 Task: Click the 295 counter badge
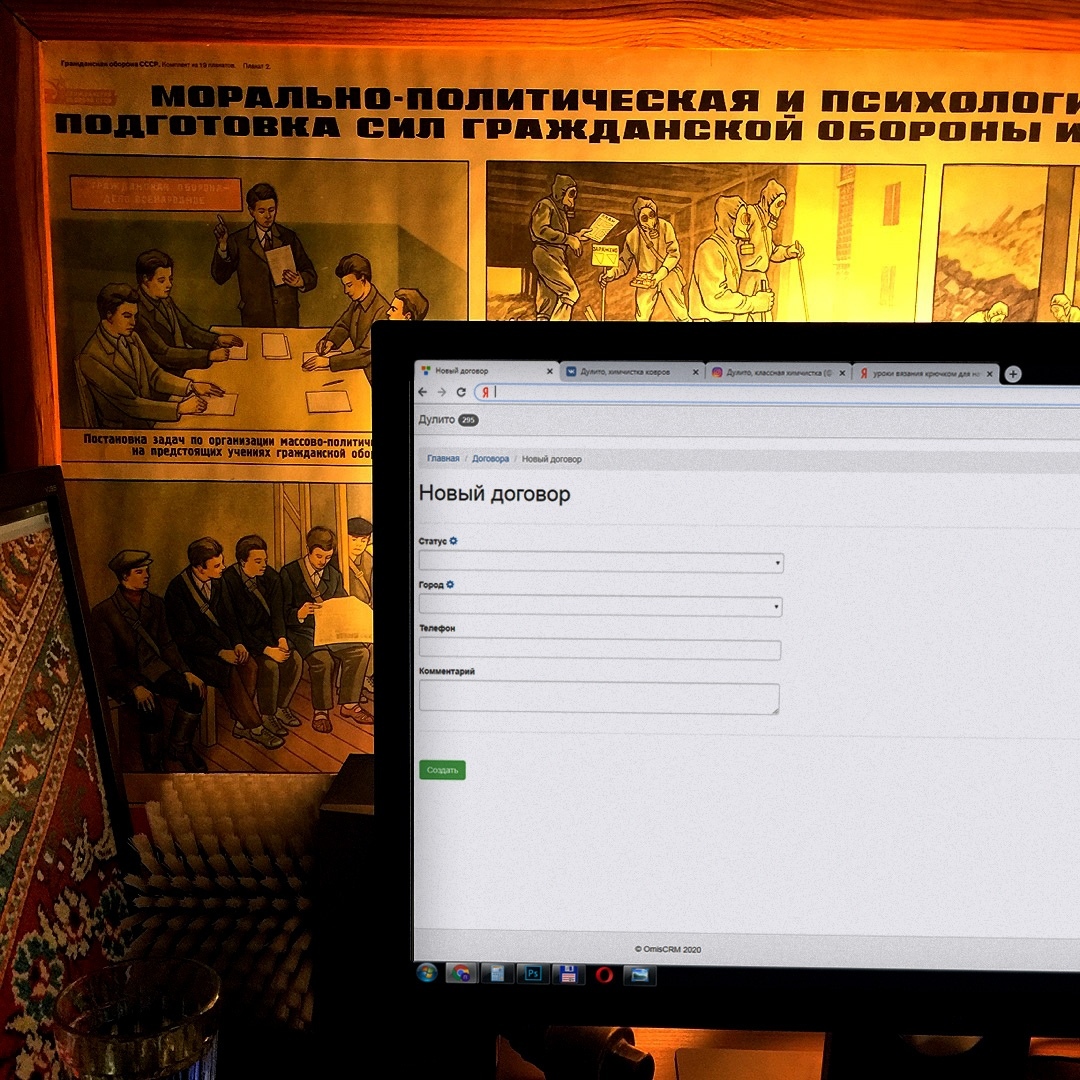tap(468, 420)
